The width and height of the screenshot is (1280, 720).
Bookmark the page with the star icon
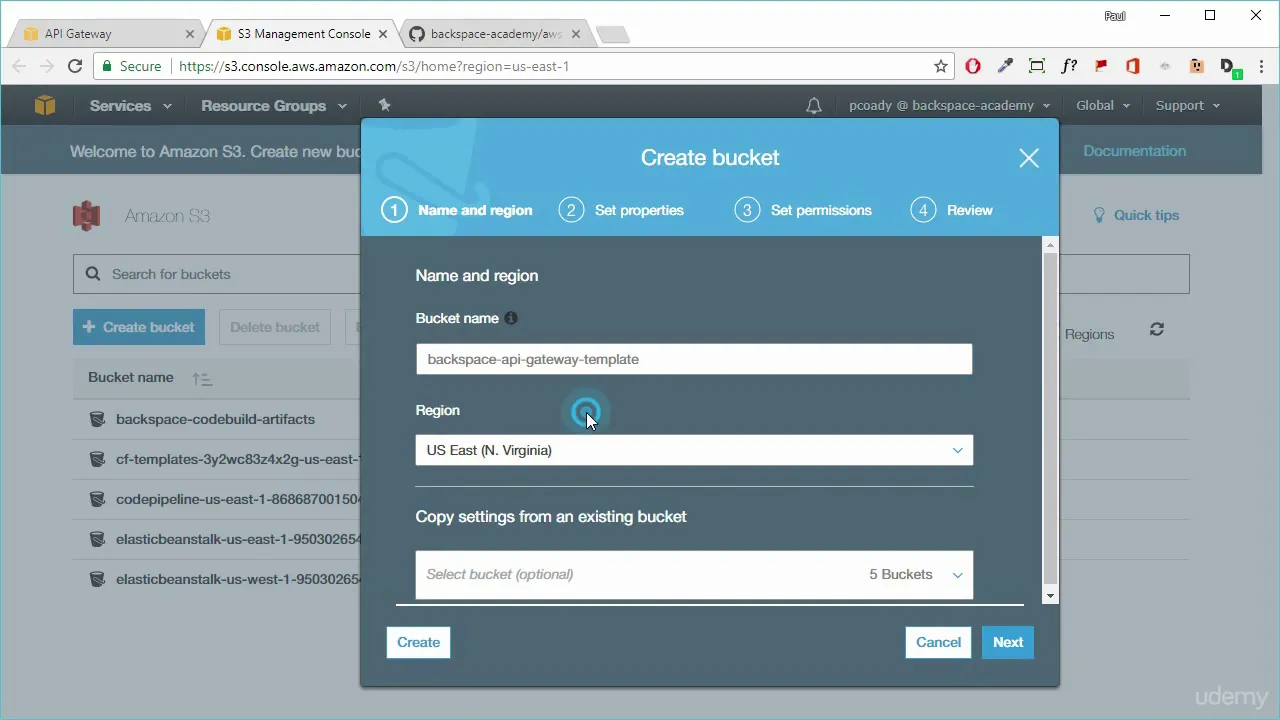(941, 66)
